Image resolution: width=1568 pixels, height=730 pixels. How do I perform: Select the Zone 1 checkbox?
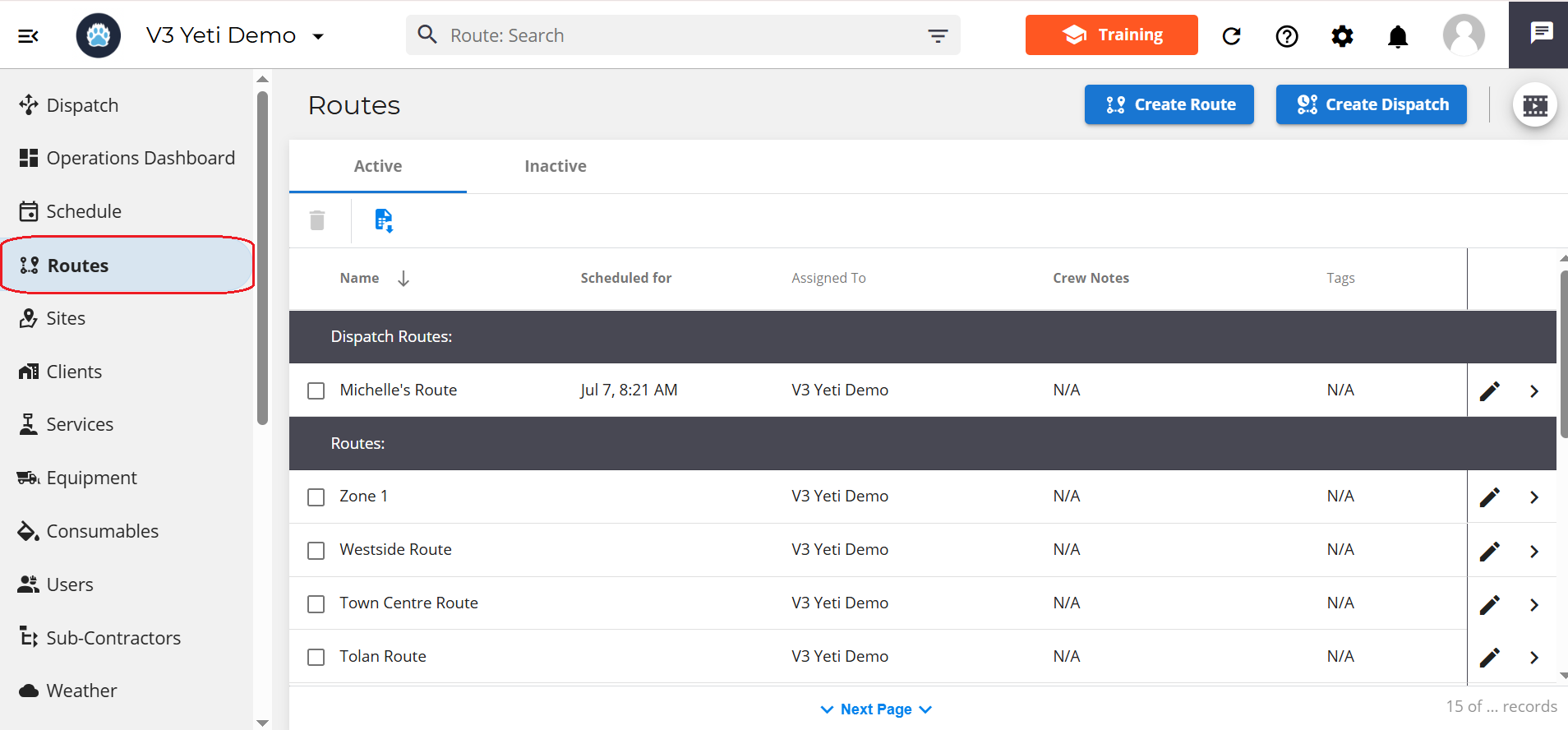(316, 497)
